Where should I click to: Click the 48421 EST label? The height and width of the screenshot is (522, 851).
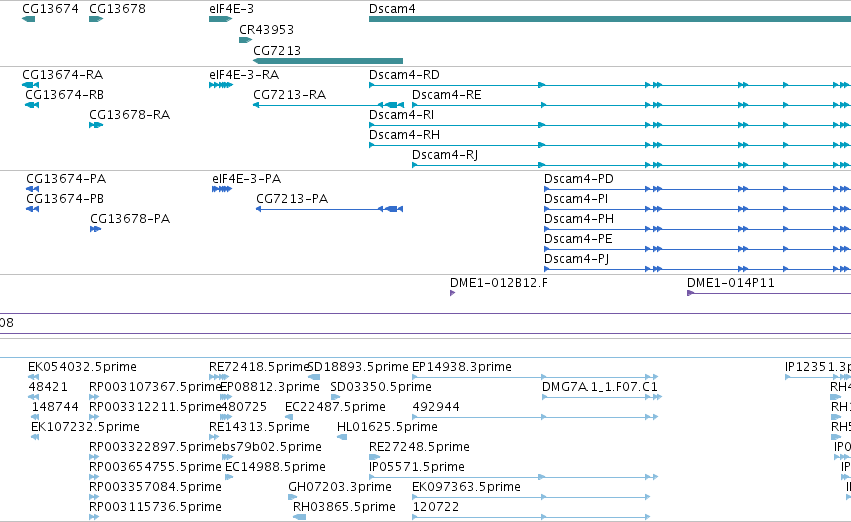(48, 387)
